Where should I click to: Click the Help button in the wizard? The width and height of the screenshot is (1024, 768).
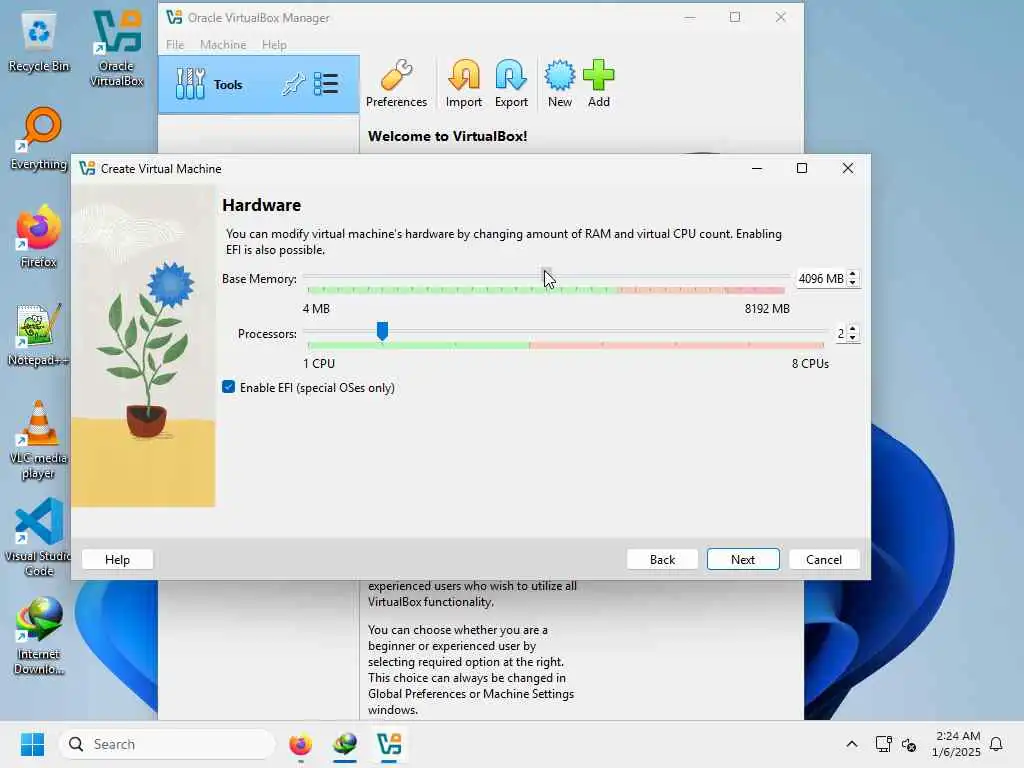point(118,560)
